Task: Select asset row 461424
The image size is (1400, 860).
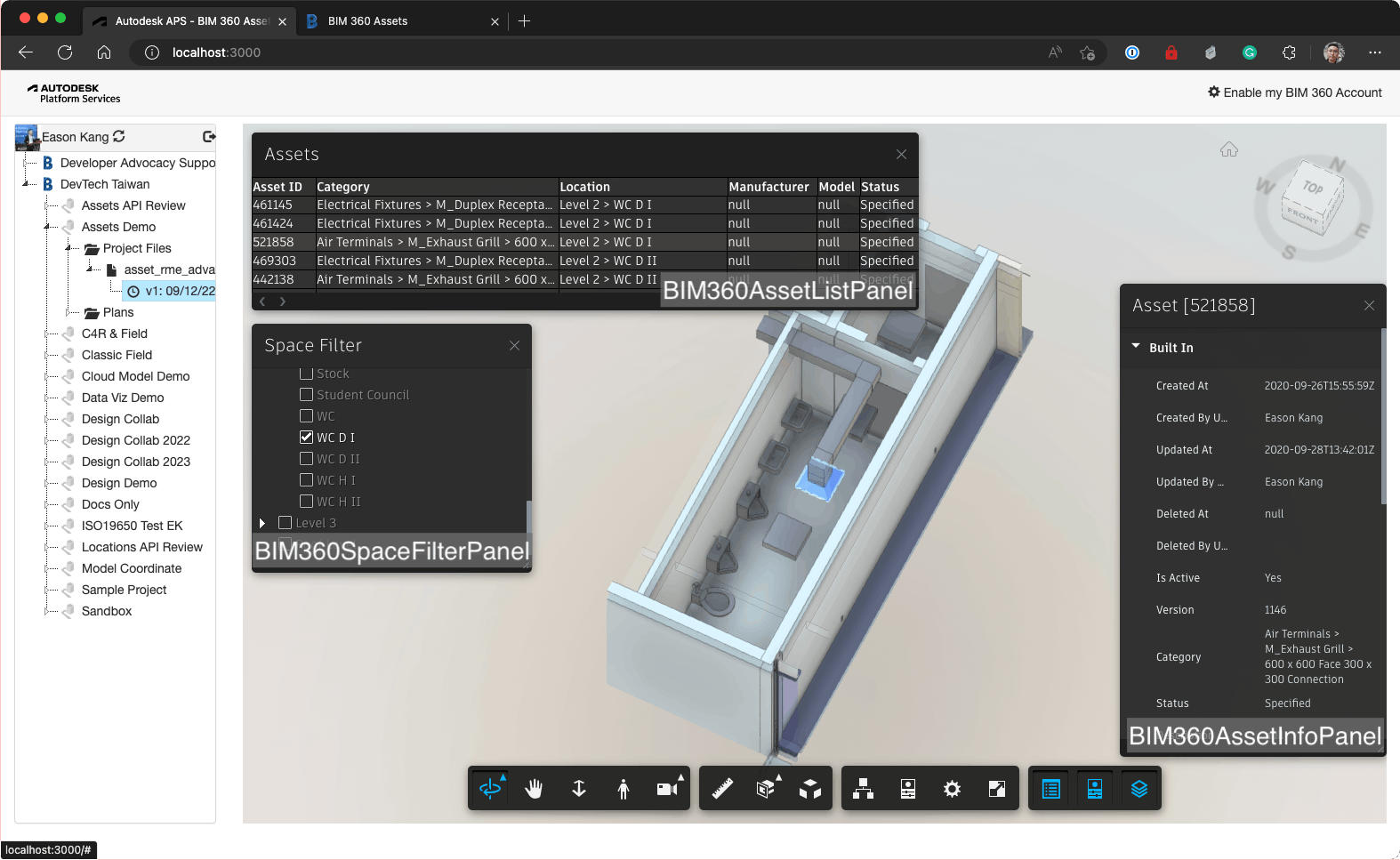Action: (584, 223)
